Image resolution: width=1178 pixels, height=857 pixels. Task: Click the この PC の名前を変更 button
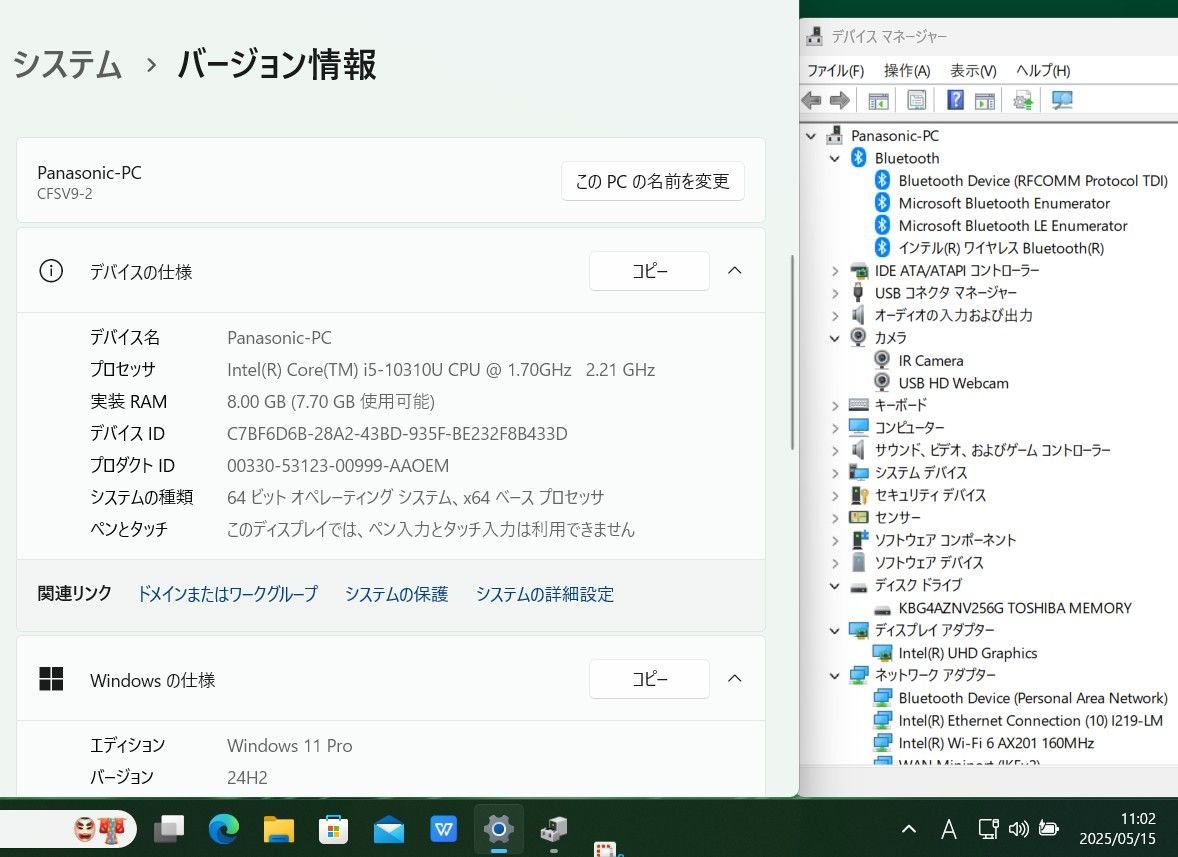click(x=652, y=181)
